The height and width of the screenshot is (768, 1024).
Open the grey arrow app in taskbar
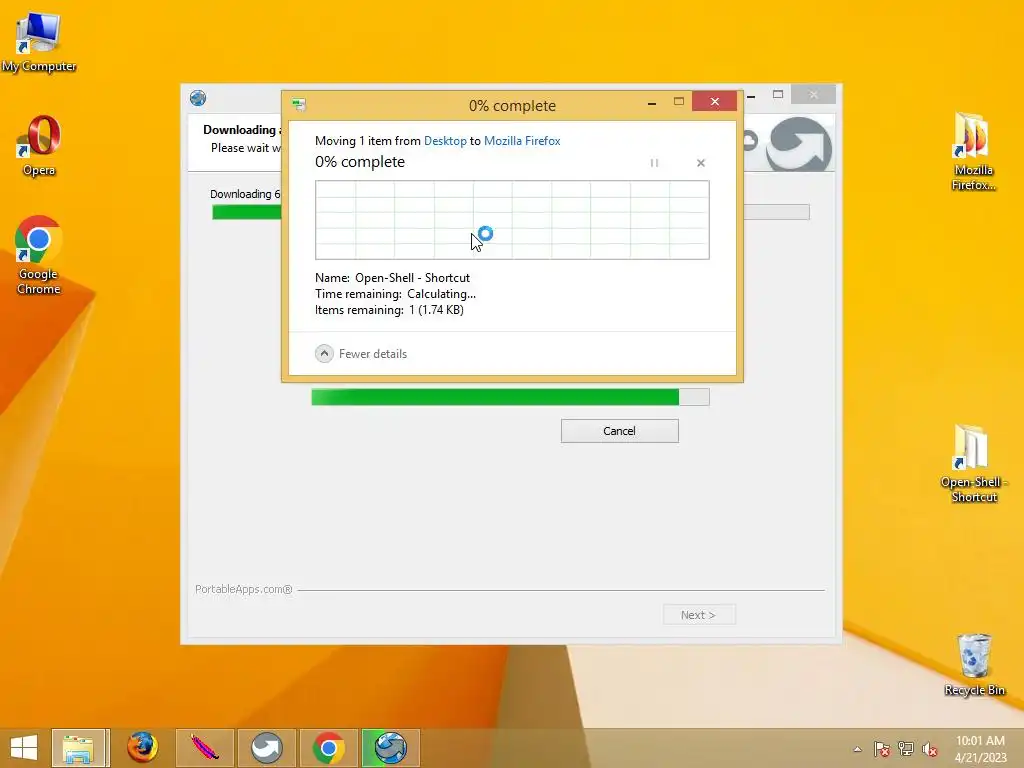click(x=266, y=748)
